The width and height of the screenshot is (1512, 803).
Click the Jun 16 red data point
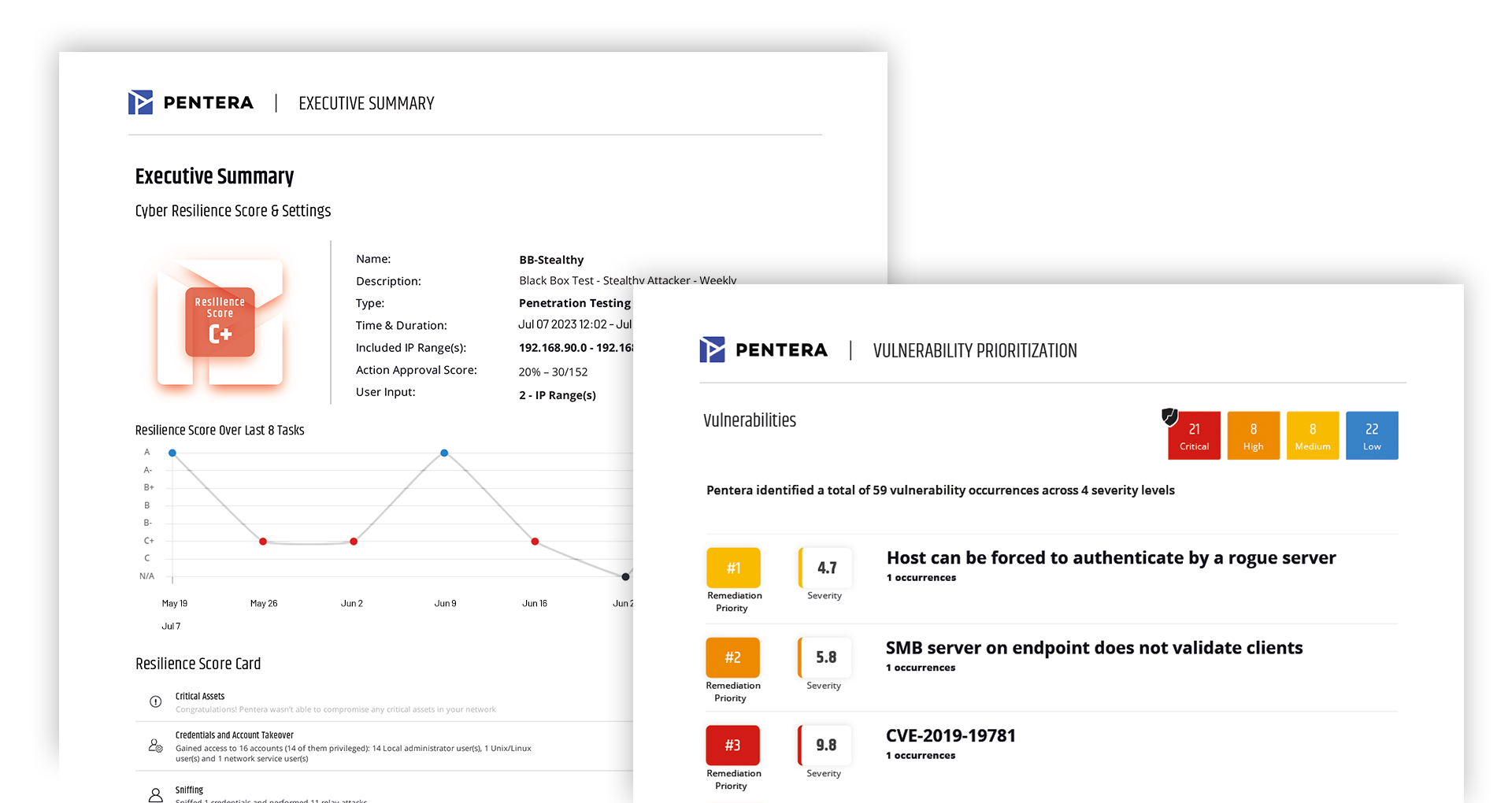coord(535,542)
